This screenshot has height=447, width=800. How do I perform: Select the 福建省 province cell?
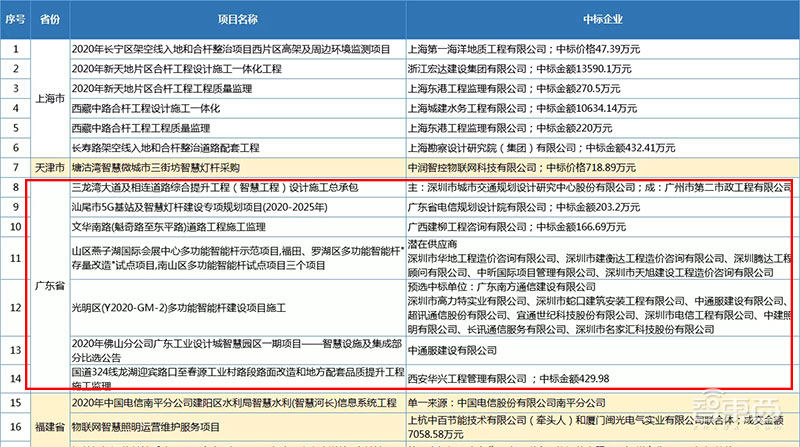pyautogui.click(x=50, y=422)
